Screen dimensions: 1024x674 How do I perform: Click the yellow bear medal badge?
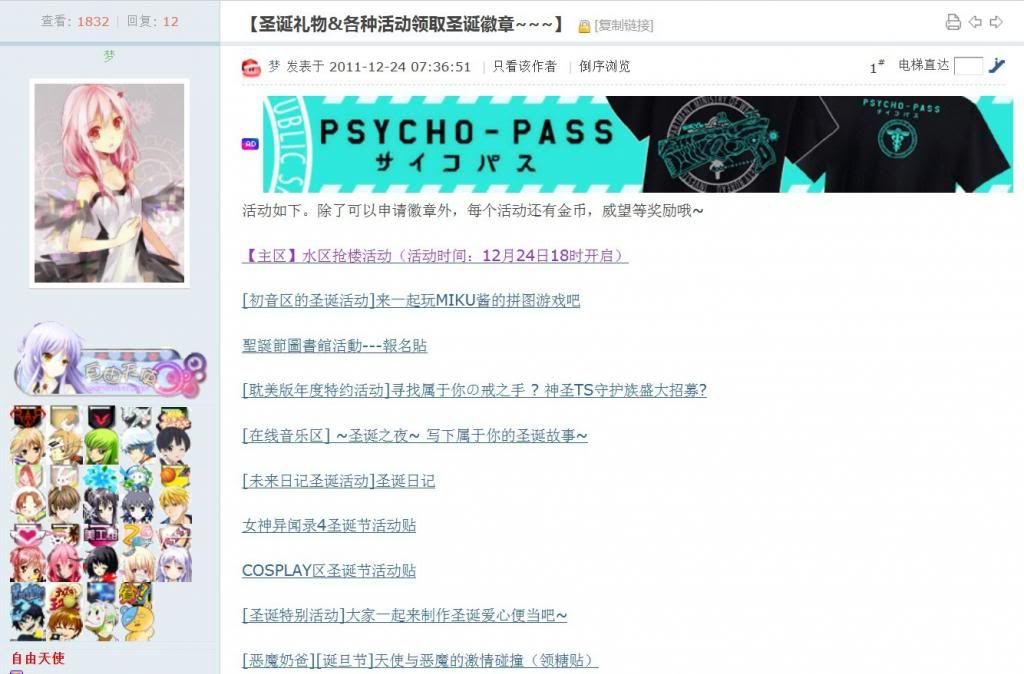137,623
